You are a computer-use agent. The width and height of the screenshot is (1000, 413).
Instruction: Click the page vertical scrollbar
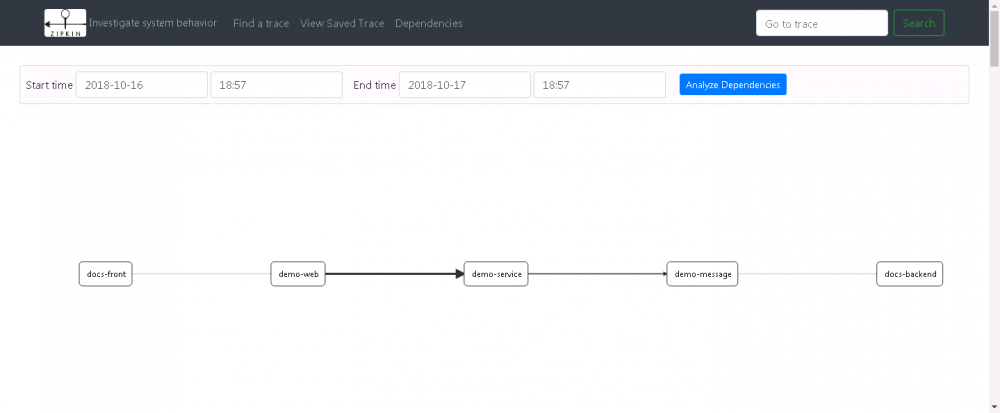(993, 200)
